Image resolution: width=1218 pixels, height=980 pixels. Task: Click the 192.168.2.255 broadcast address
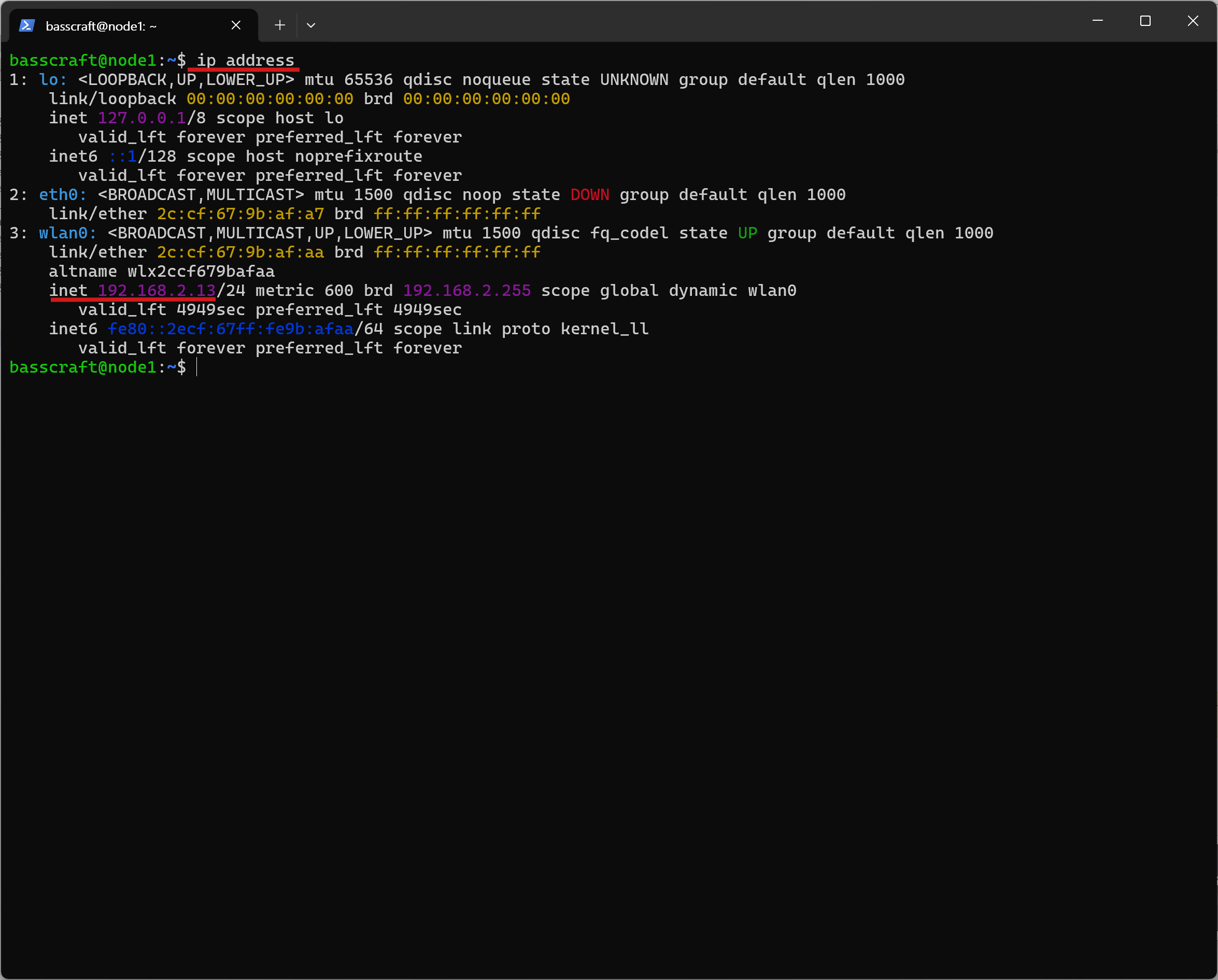click(x=466, y=290)
